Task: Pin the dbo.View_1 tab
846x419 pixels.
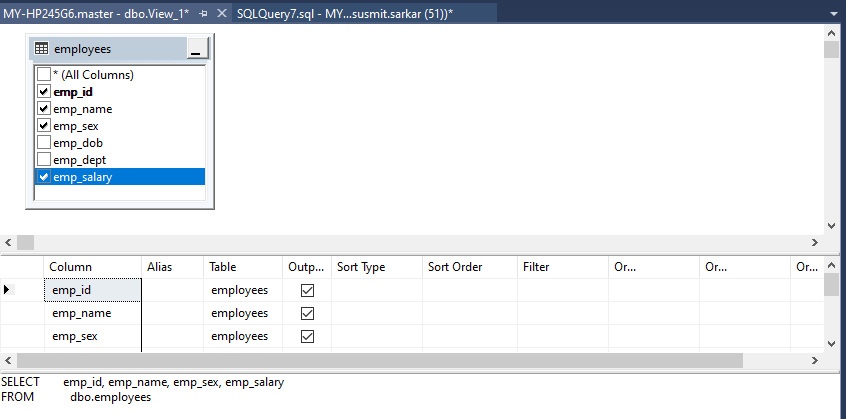Action: 203,11
